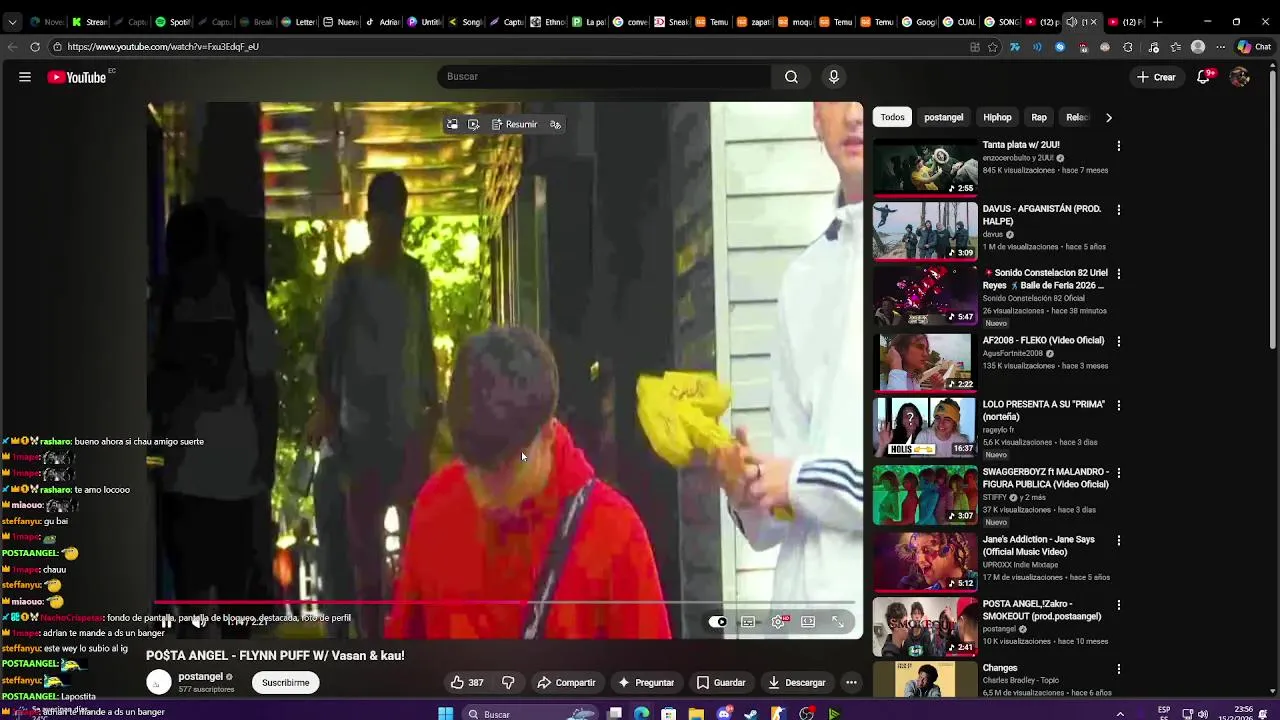Viewport: 1280px width, 720px height.
Task: Open YouTube notifications bell
Action: point(1204,77)
